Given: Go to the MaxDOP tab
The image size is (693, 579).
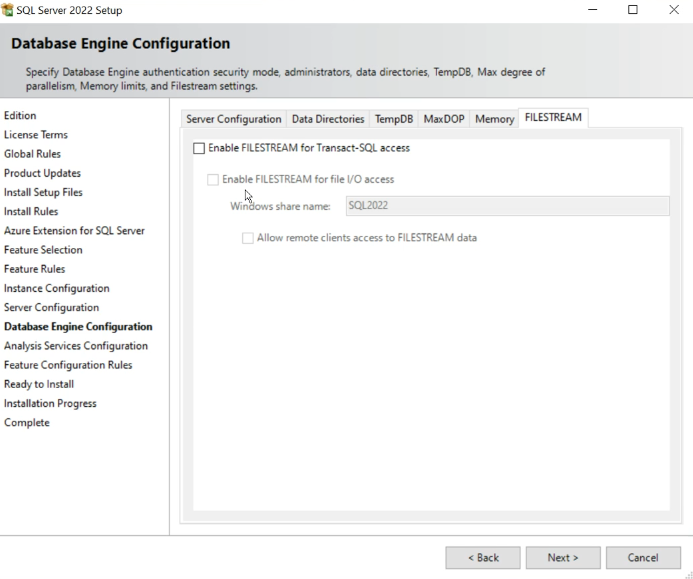Looking at the screenshot, I should pyautogui.click(x=444, y=119).
